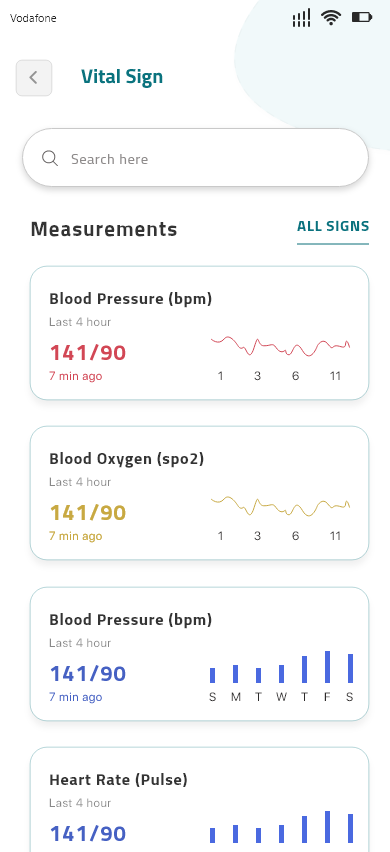Tap the Vital Sign page title

tap(122, 77)
